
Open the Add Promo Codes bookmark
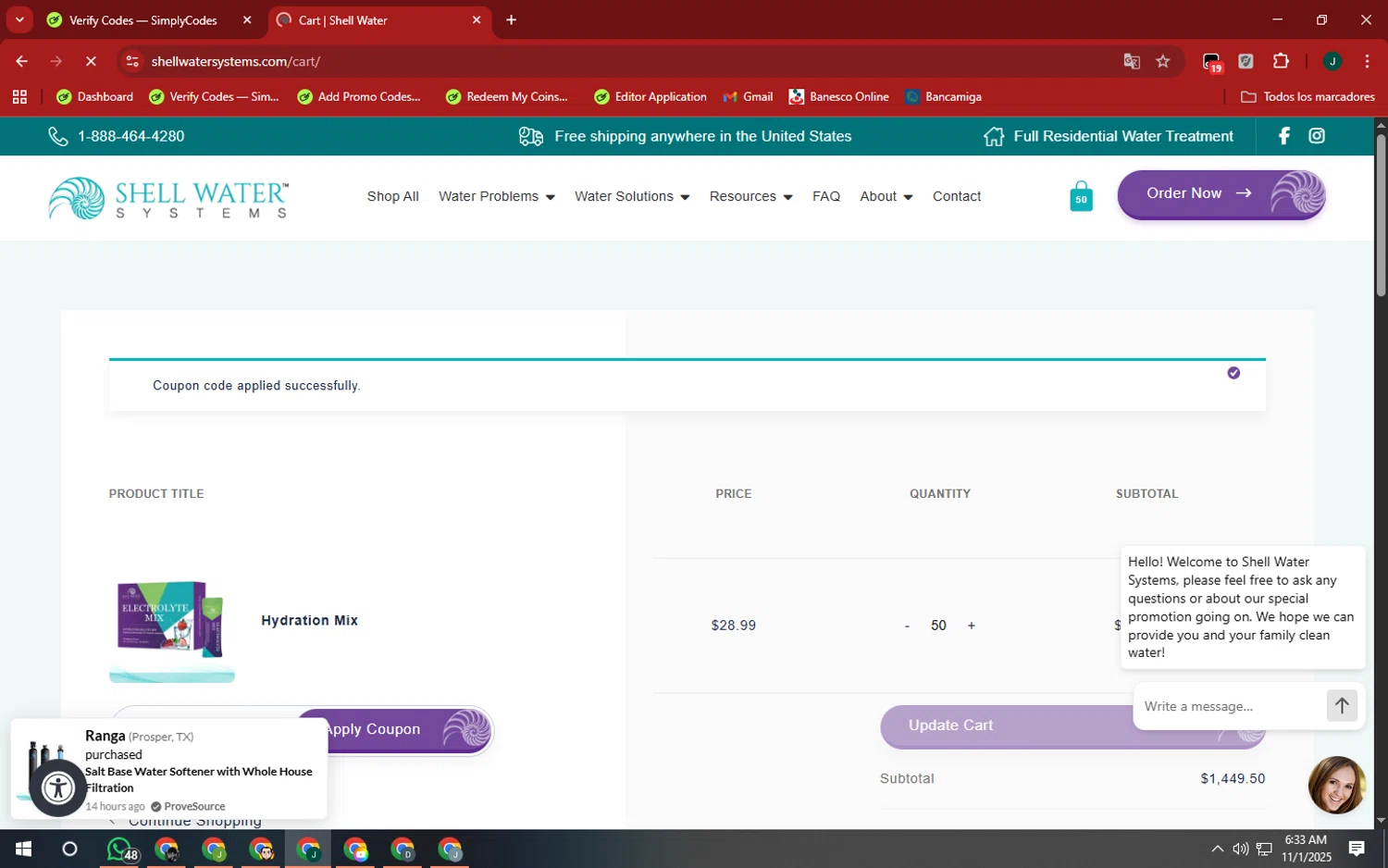tap(358, 96)
